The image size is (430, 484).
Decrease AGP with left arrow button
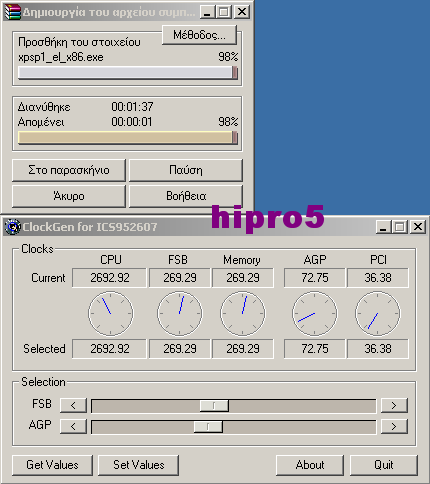tap(73, 426)
